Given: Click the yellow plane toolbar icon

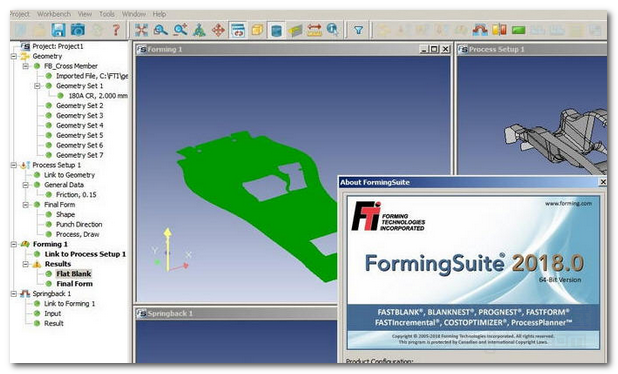Looking at the screenshot, I should tap(295, 30).
